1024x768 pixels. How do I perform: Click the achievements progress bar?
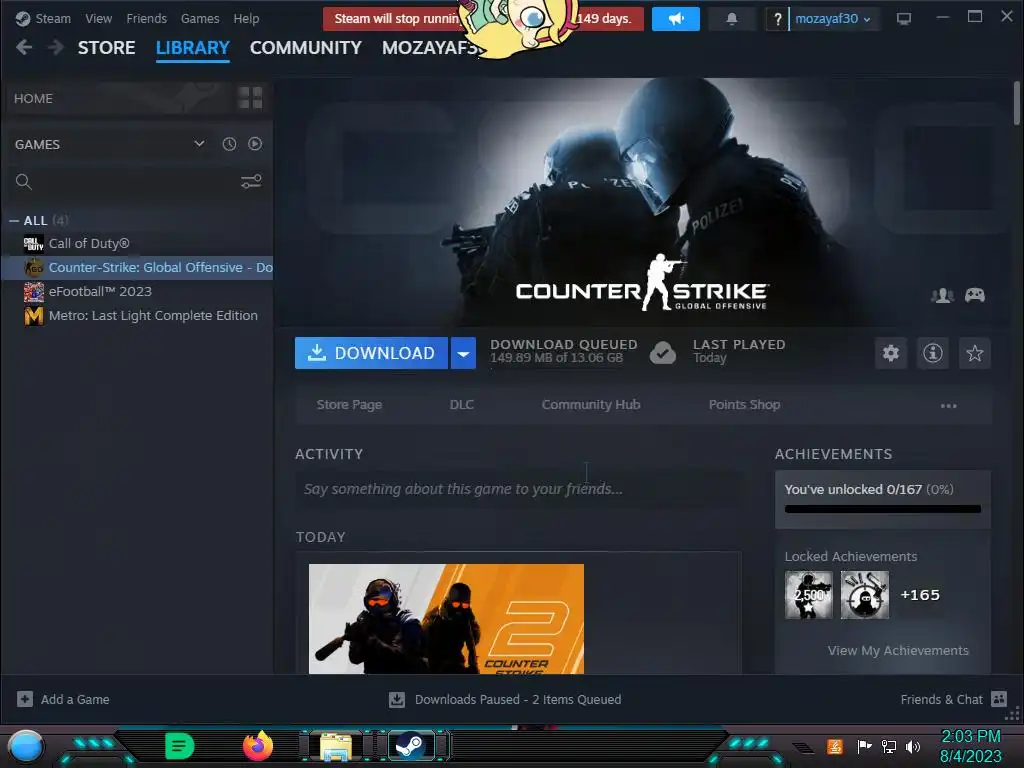[883, 509]
